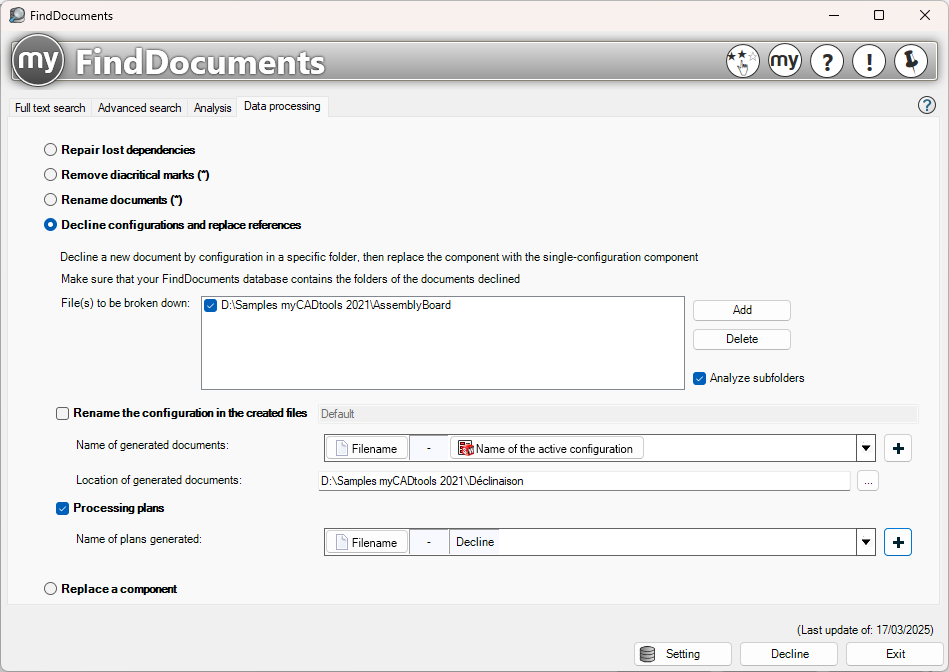
Task: Switch to the Full text search tab
Action: pos(50,108)
